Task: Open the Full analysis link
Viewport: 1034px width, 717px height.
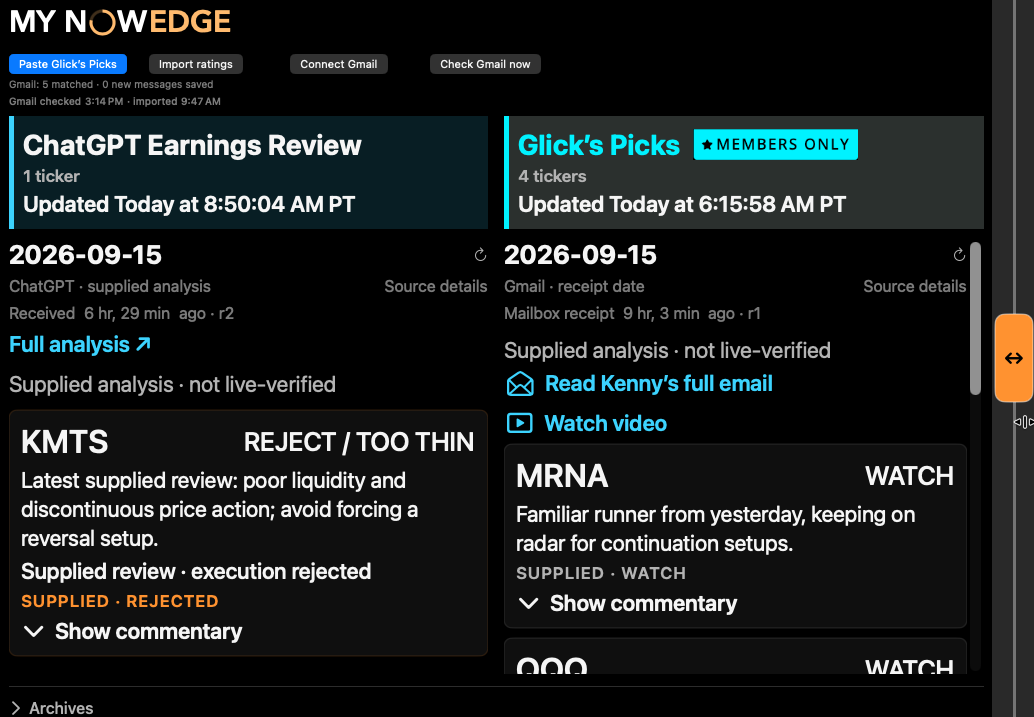Action: coord(80,344)
